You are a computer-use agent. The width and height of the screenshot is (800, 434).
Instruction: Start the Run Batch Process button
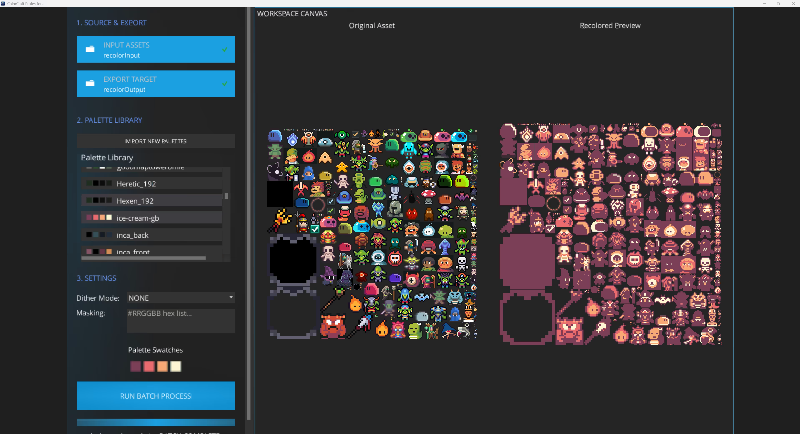[156, 396]
